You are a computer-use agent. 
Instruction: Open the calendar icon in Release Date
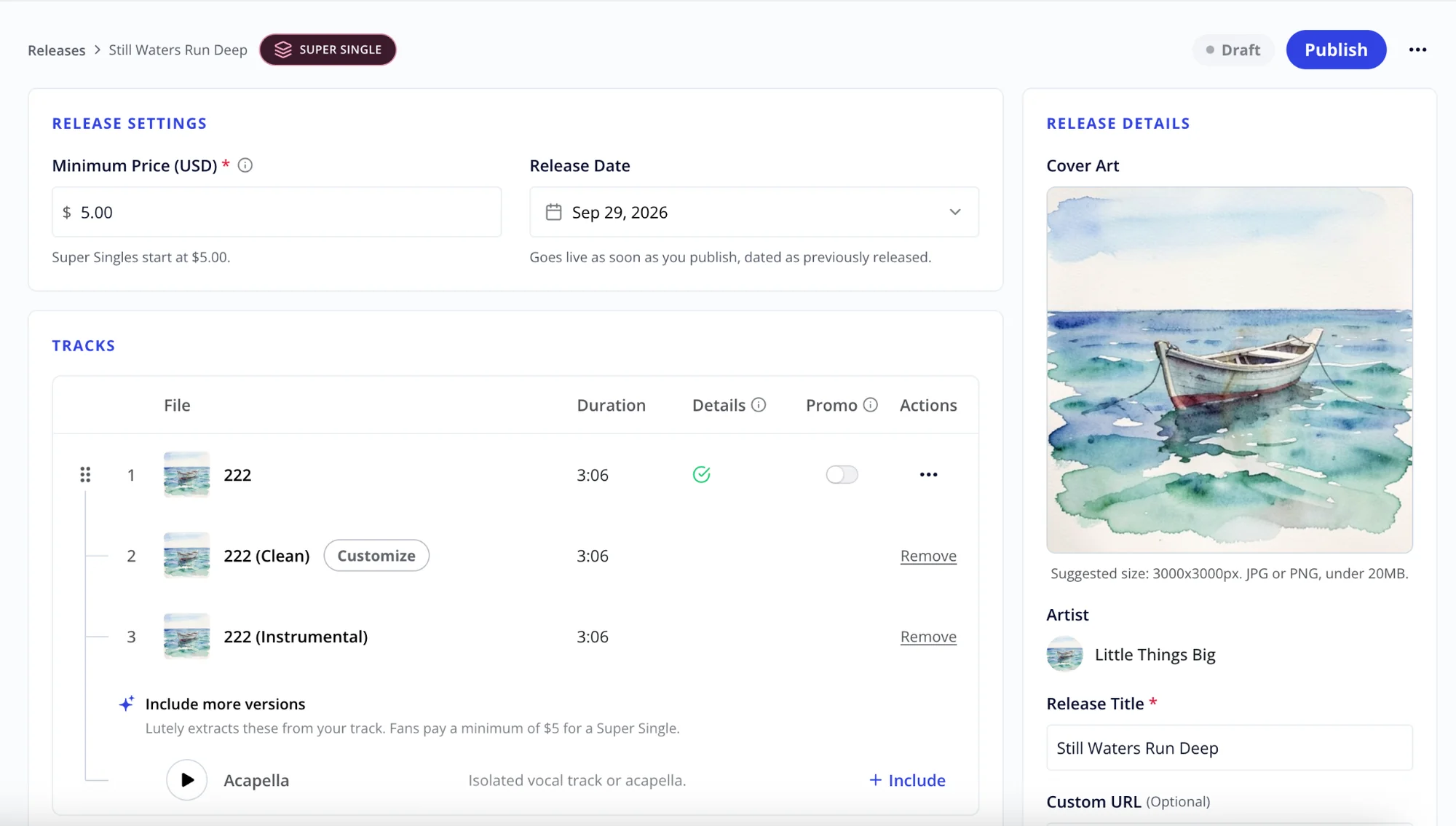click(553, 212)
